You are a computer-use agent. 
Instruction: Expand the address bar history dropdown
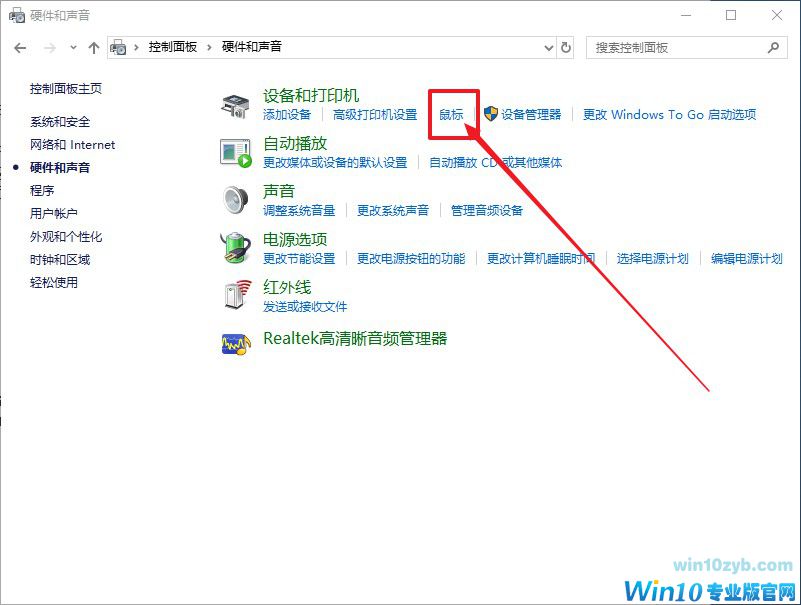click(549, 48)
